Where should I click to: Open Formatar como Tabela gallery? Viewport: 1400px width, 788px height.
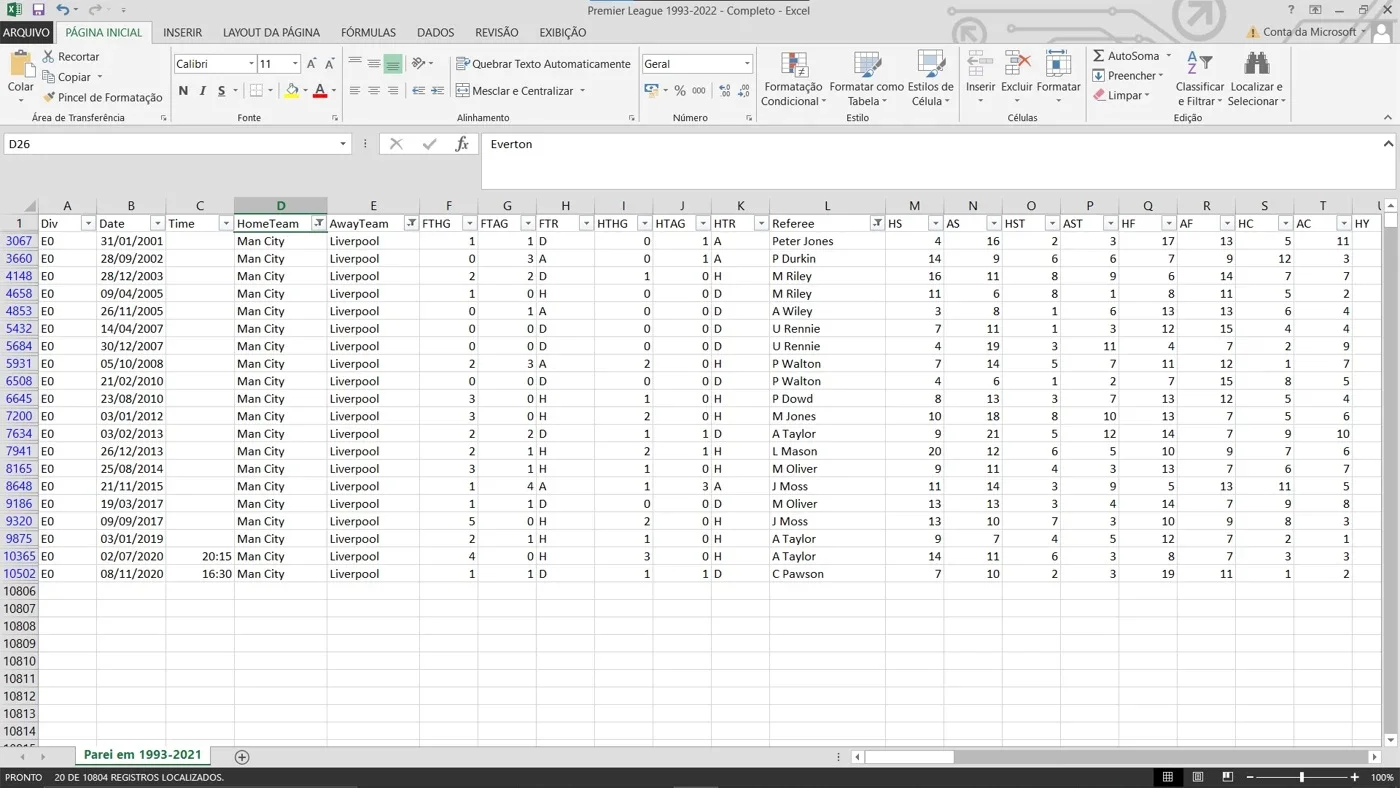(x=867, y=79)
